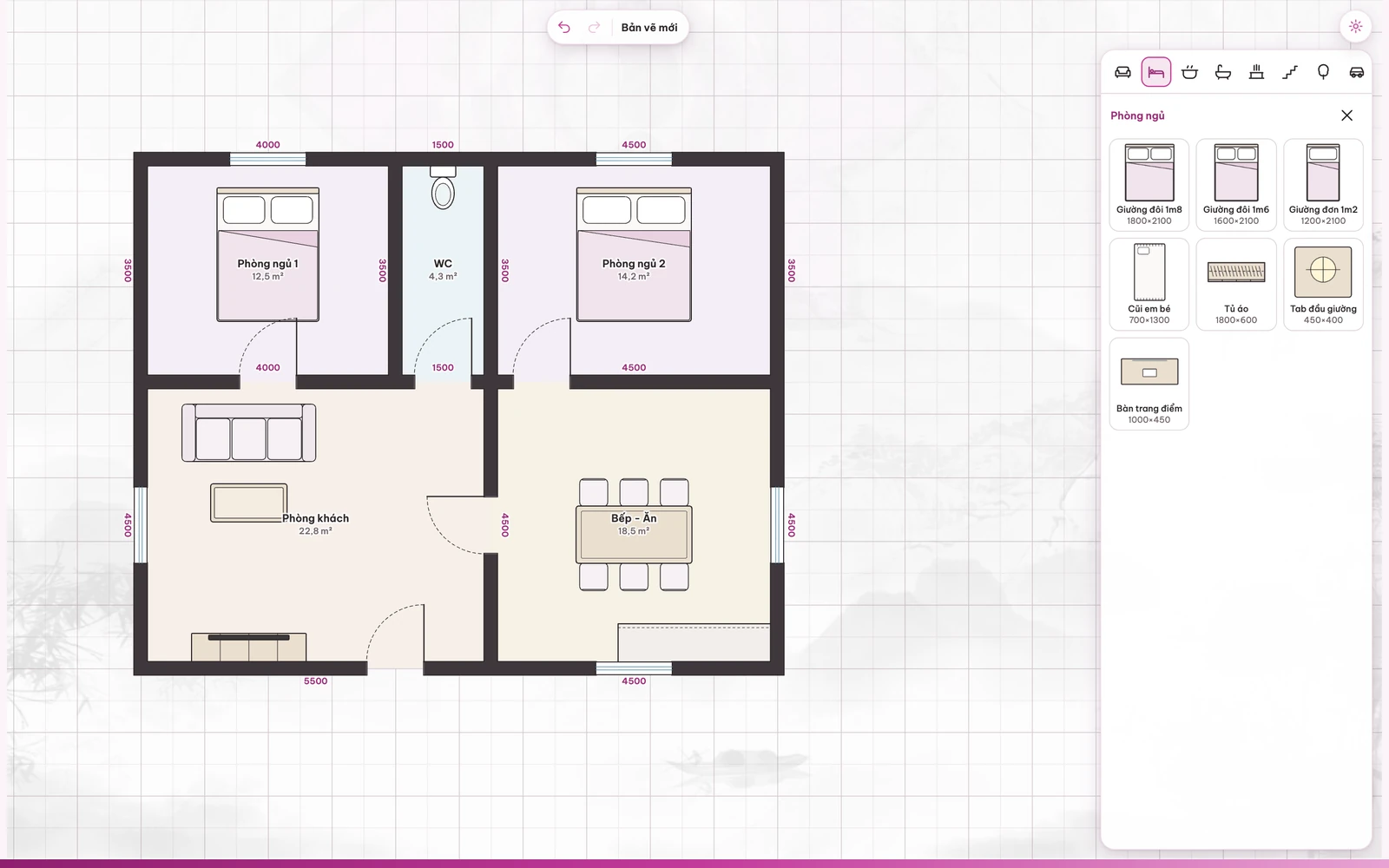Viewport: 1389px width, 868px height.
Task: Open the car garage category icon
Action: [x=1357, y=72]
